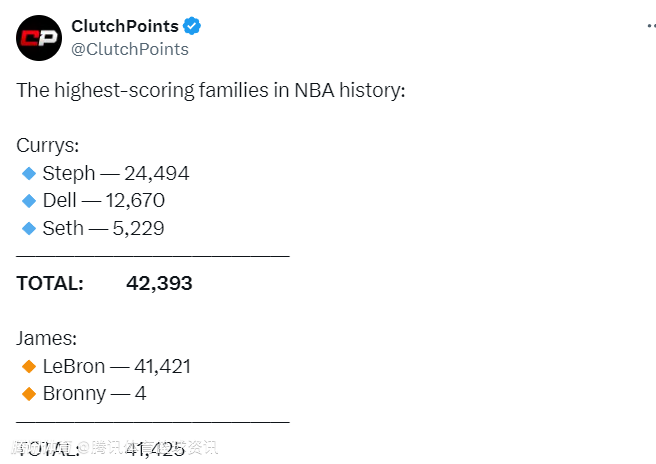The height and width of the screenshot is (464, 656).
Task: Click the bold "TOTAL:" label under Currys
Action: click(x=50, y=284)
